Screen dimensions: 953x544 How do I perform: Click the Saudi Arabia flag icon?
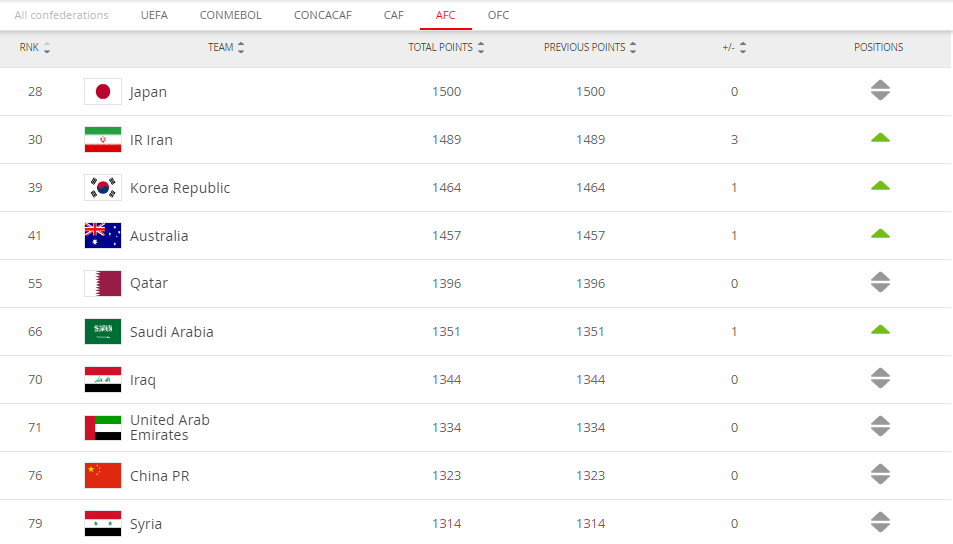(x=103, y=332)
